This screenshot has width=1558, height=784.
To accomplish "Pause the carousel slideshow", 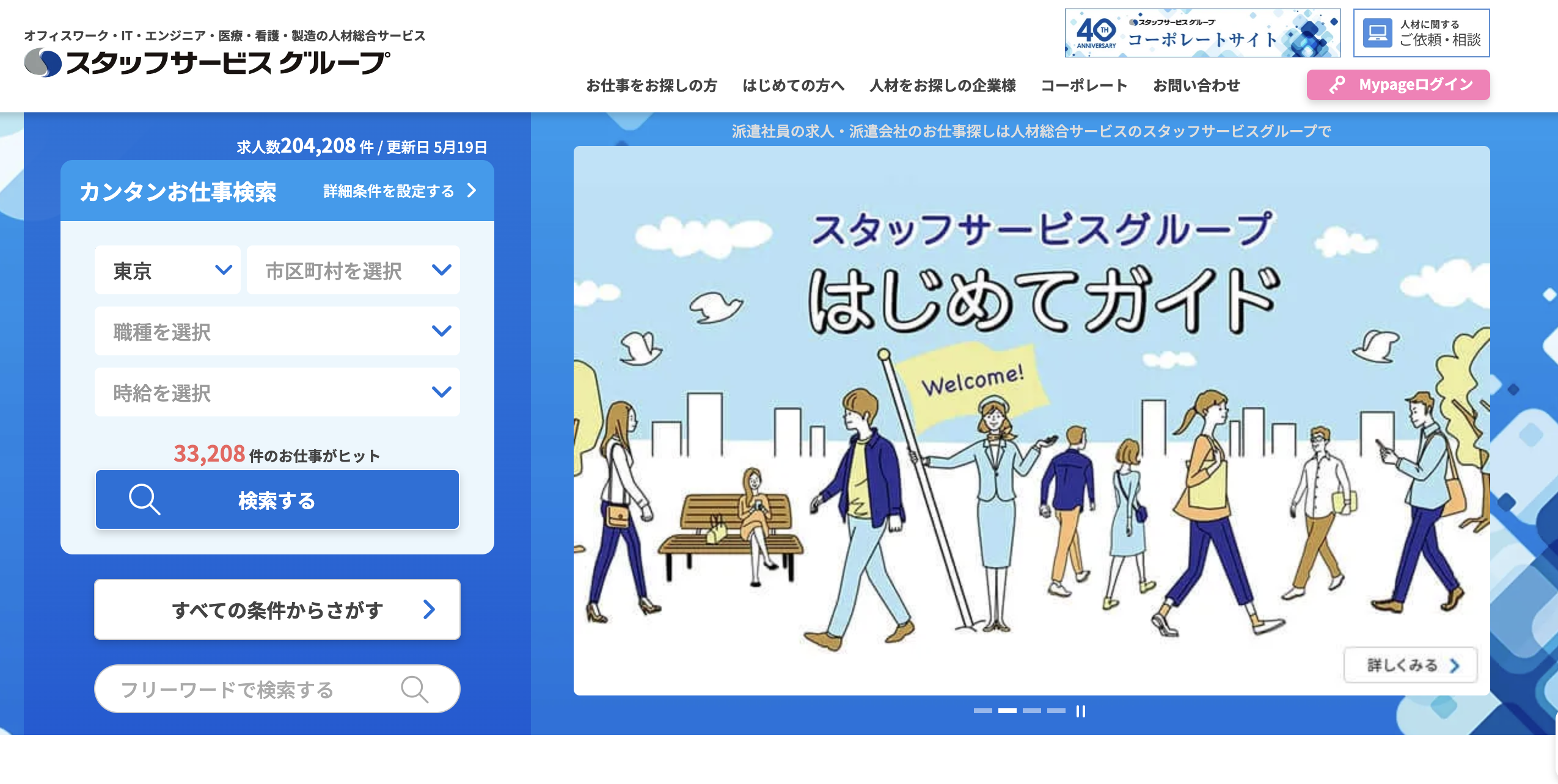I will click(x=1081, y=711).
